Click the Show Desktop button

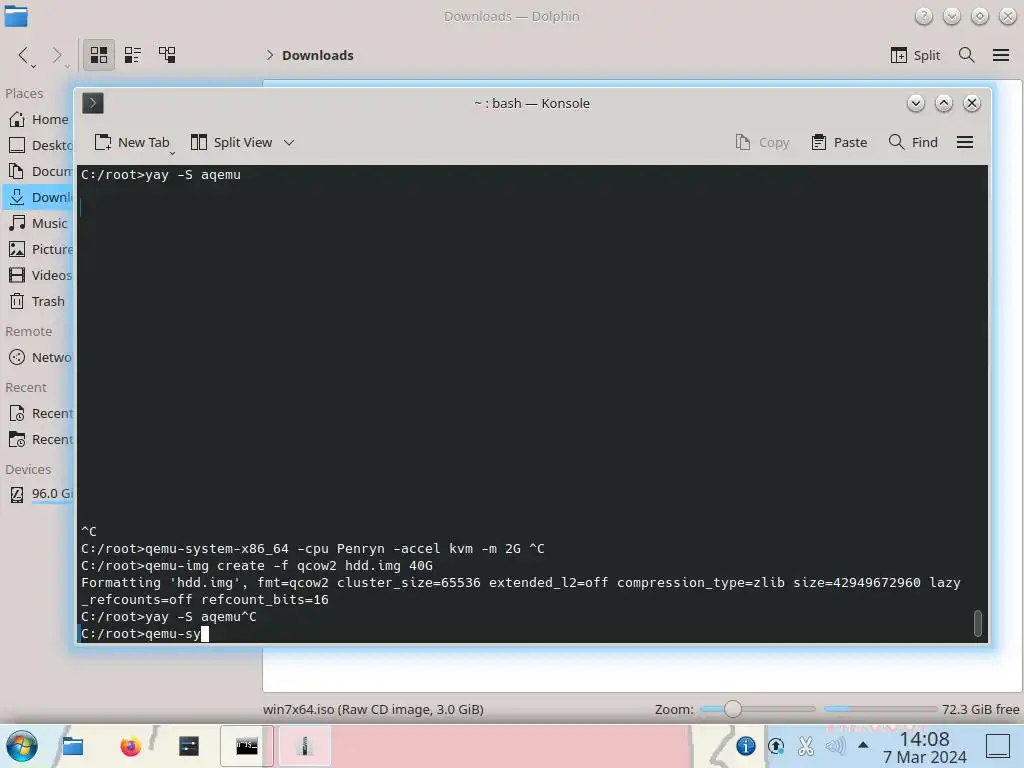[997, 746]
